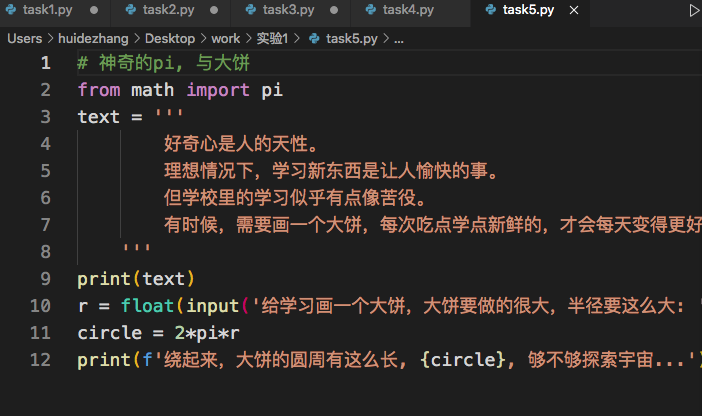Image resolution: width=702 pixels, height=416 pixels.
Task: Expand the Desktop breadcrumb dropdown
Action: (x=170, y=39)
